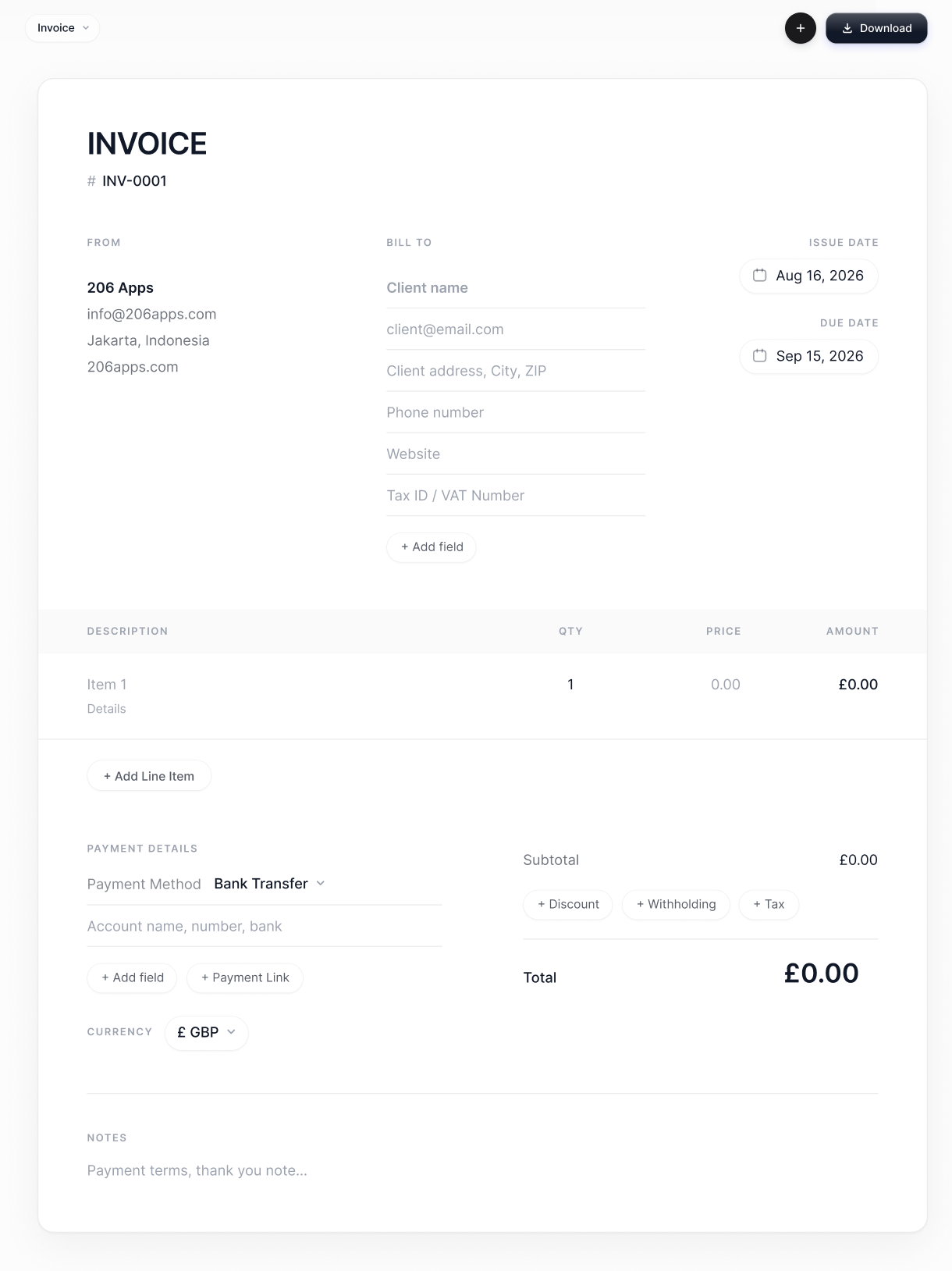This screenshot has width=952, height=1271.
Task: Add a Bill To field
Action: tap(432, 546)
